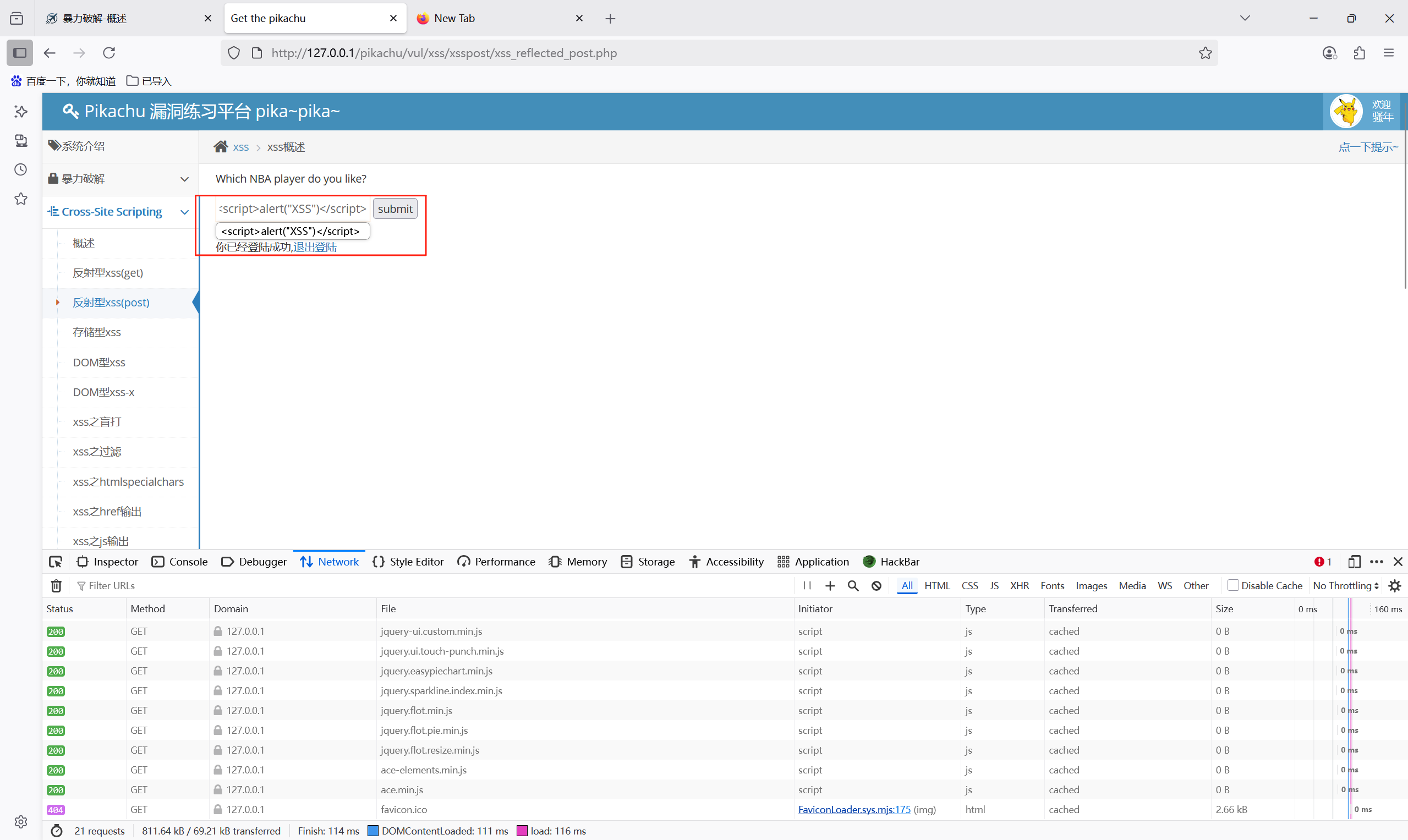Viewport: 1408px width, 840px height.
Task: Open 已导入 bookmarks folder
Action: 149,81
